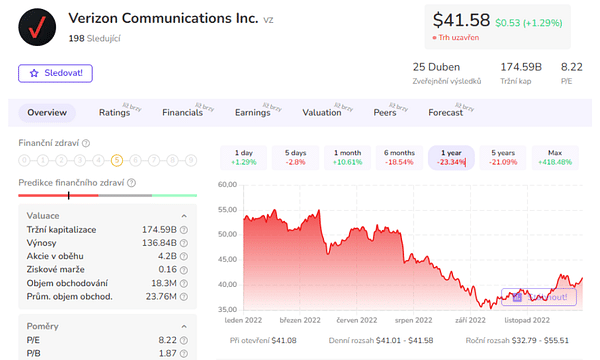Click the financial health prediction bar marker
Image resolution: width=600 pixels, height=360 pixels.
point(68,195)
